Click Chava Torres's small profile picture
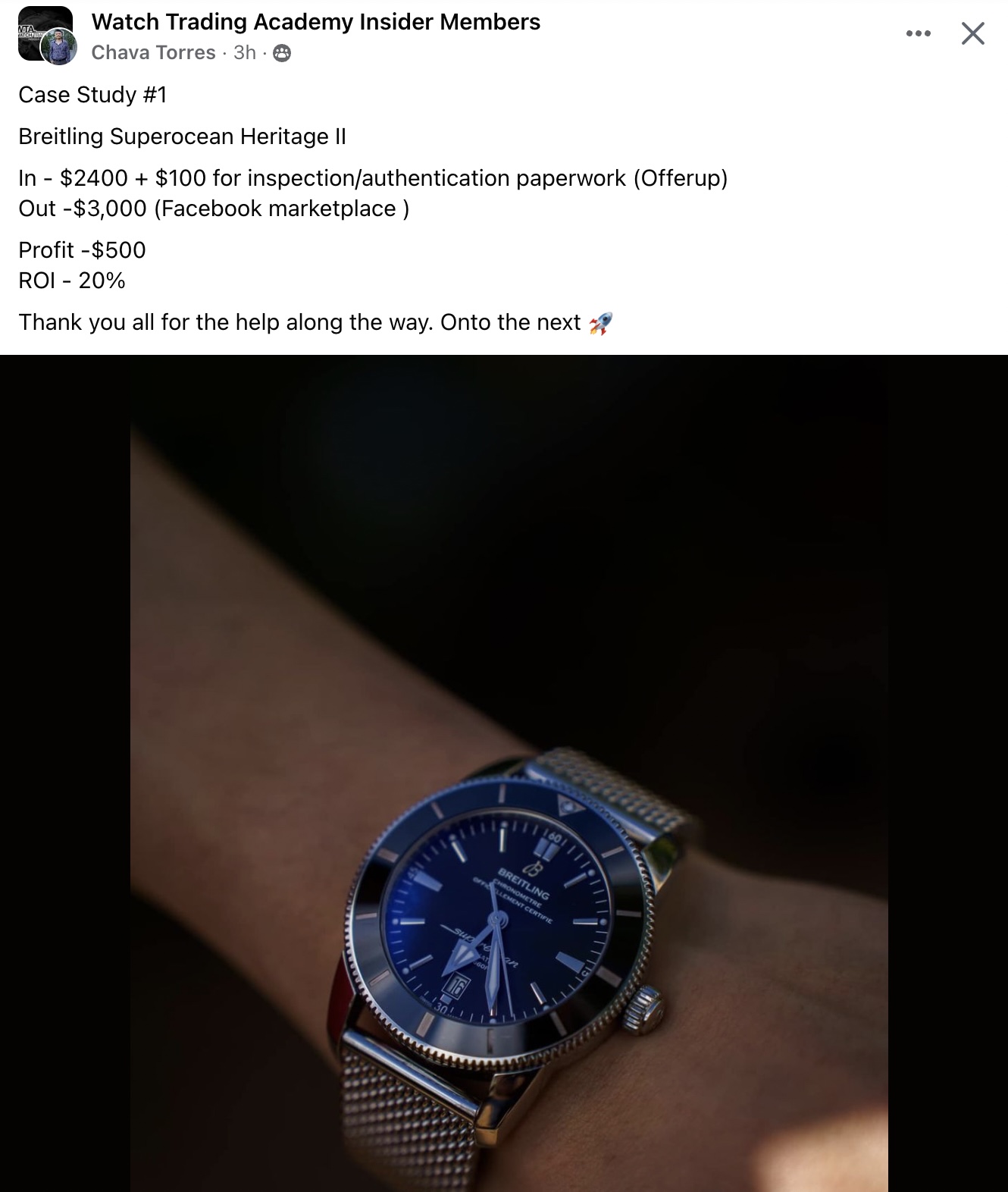 (58, 47)
